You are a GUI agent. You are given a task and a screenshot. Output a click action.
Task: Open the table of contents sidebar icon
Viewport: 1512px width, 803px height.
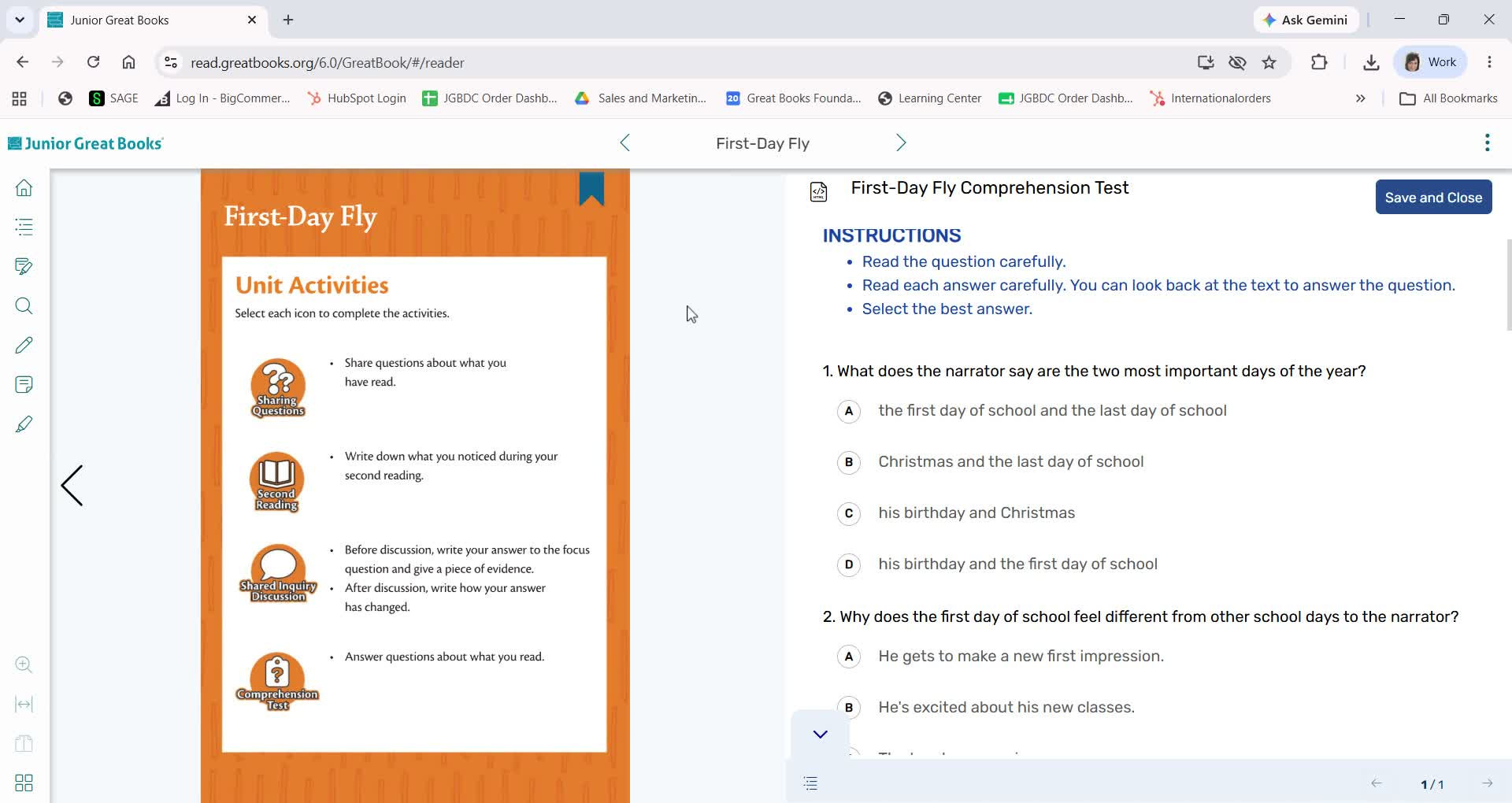24,228
